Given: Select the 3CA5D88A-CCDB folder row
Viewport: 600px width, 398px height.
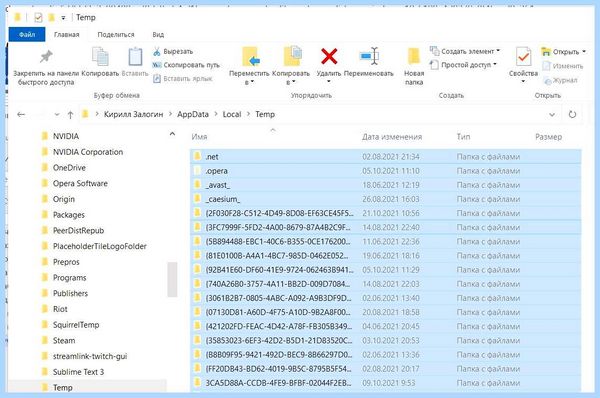Looking at the screenshot, I should tap(386, 383).
